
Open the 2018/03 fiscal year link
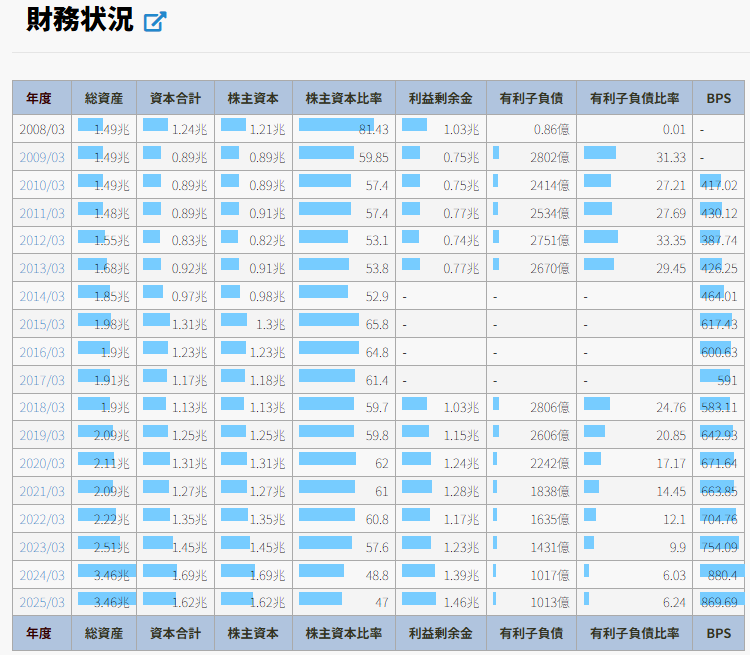pos(41,408)
